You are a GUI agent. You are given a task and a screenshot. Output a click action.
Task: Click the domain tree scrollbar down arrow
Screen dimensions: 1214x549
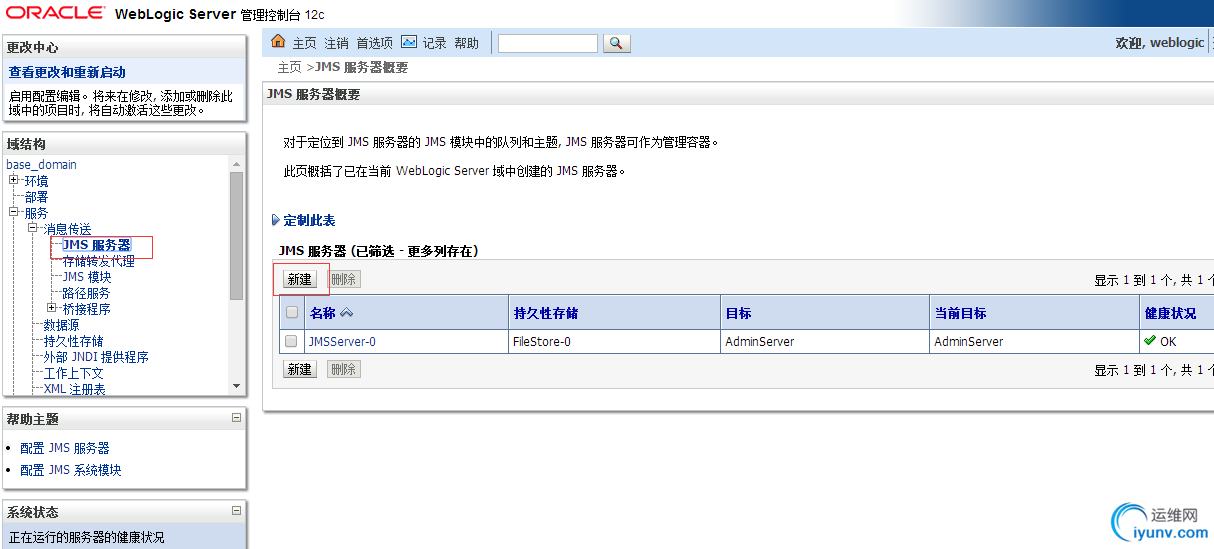pyautogui.click(x=236, y=386)
